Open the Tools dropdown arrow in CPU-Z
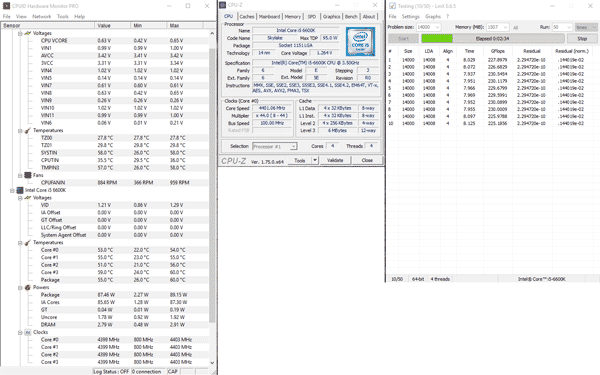 pos(315,160)
